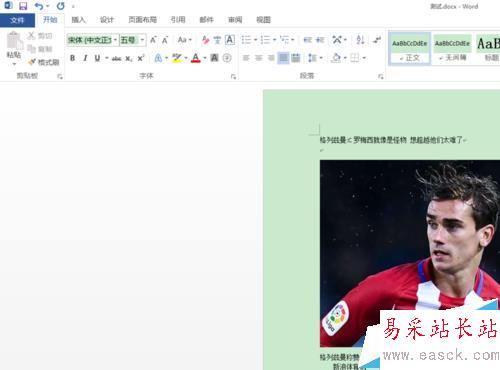Expand the paste options arrow under 粘贴

(14, 64)
